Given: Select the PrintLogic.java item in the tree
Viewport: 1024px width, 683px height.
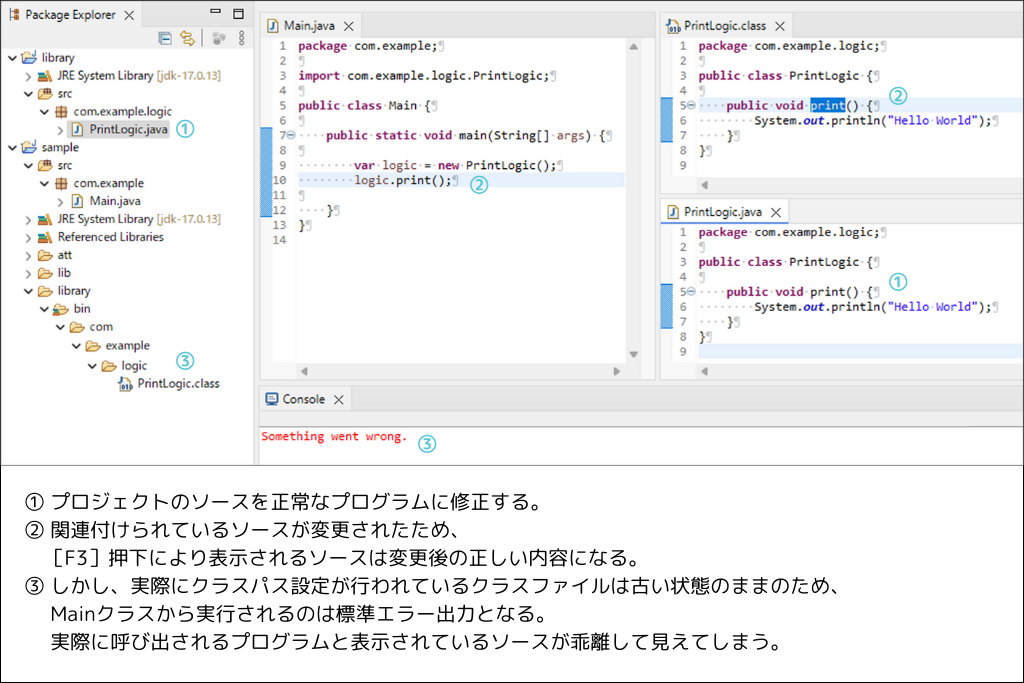Looking at the screenshot, I should [x=129, y=129].
